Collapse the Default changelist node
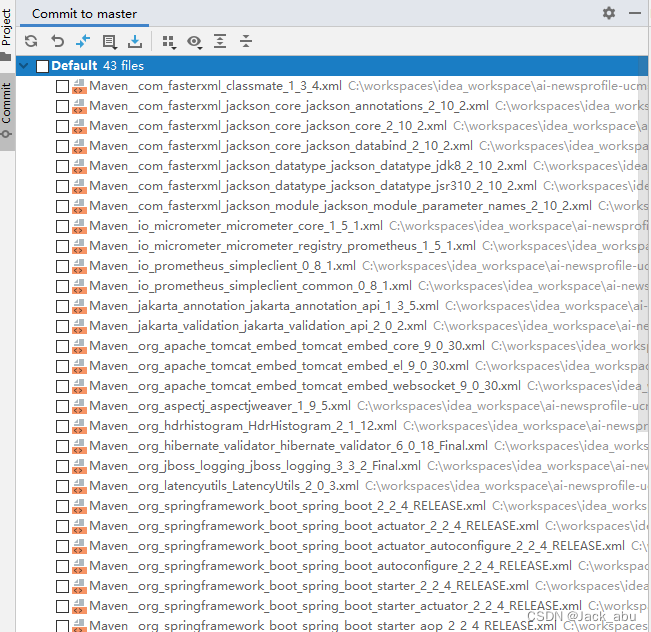The width and height of the screenshot is (651, 632). (x=24, y=66)
